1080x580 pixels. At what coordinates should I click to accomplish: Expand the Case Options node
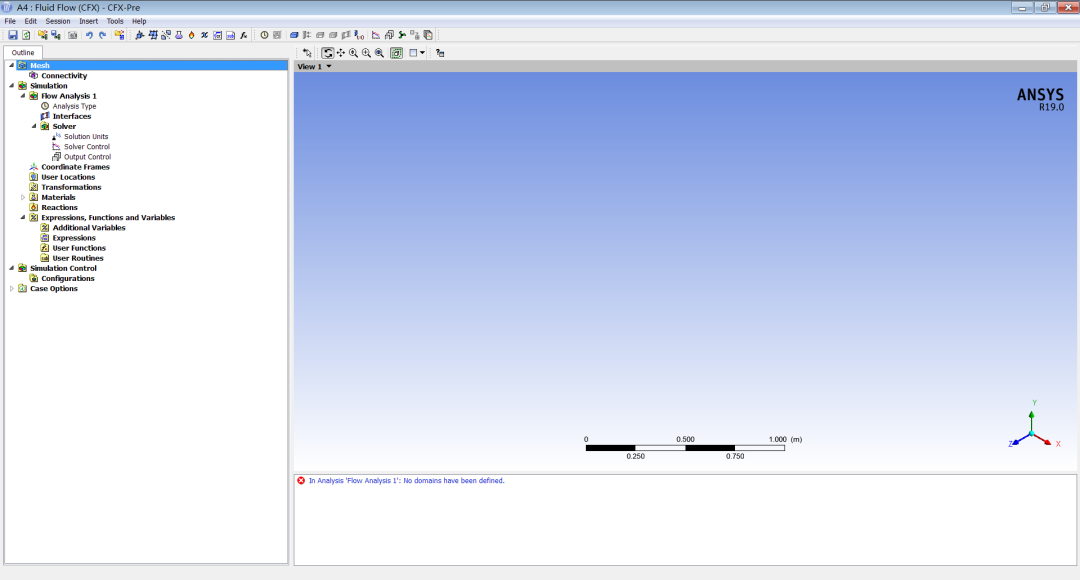pyautogui.click(x=12, y=289)
